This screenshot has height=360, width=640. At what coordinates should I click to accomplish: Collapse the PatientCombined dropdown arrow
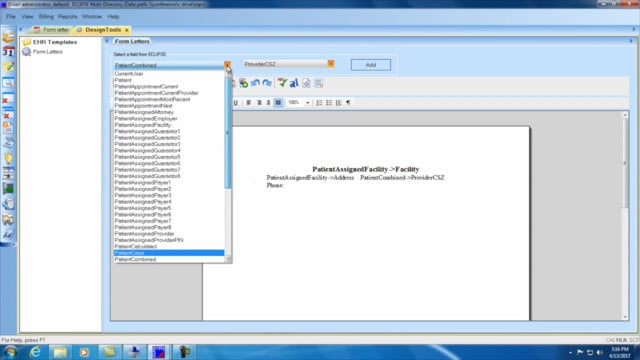pos(227,65)
